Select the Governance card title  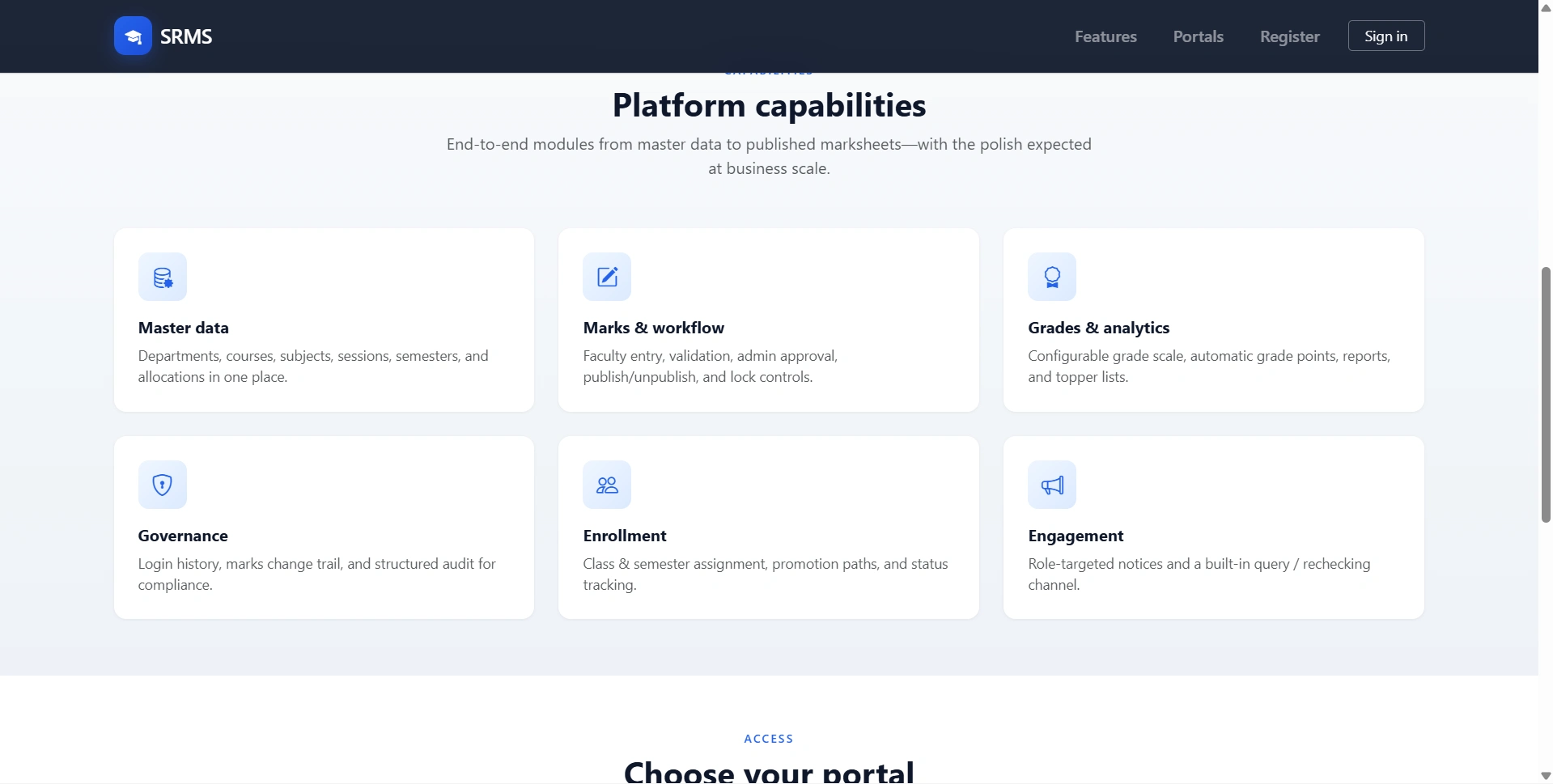coord(183,536)
